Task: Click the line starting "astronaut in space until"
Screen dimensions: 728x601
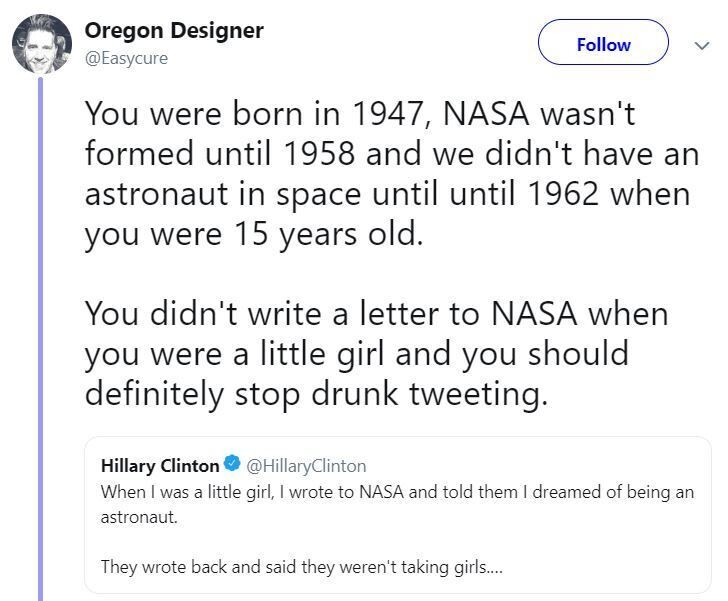Action: coord(387,193)
